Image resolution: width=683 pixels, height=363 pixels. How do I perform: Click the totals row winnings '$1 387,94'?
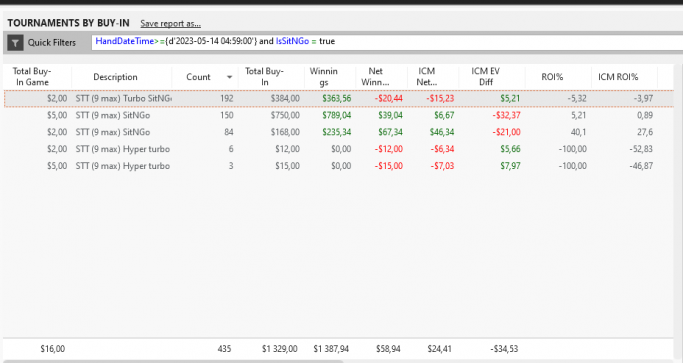coord(331,349)
